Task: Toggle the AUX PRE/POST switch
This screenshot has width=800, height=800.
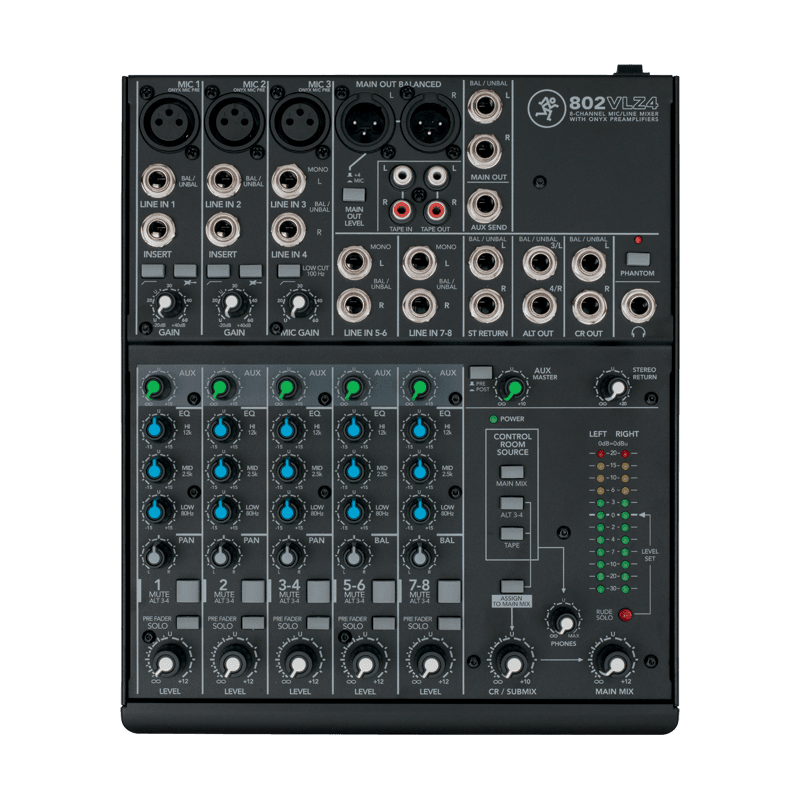Action: pyautogui.click(x=481, y=372)
